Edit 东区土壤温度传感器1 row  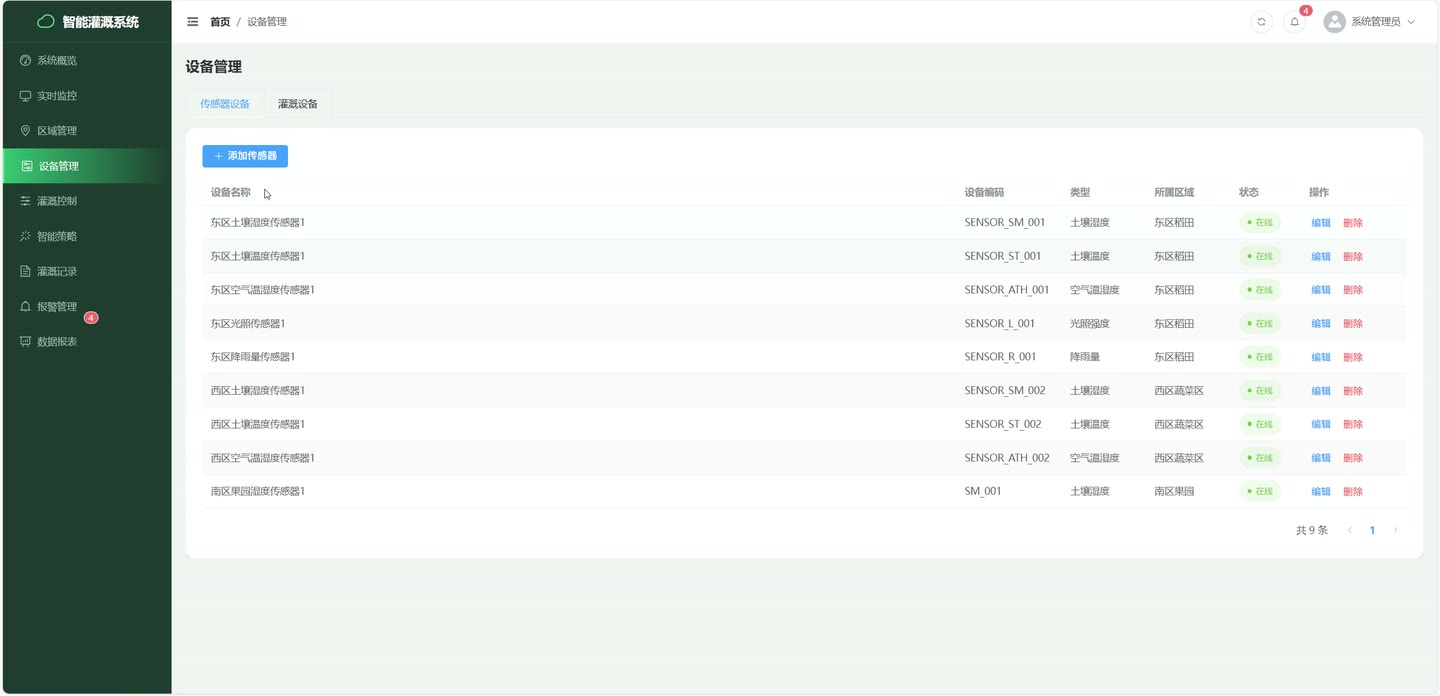[x=1321, y=257]
